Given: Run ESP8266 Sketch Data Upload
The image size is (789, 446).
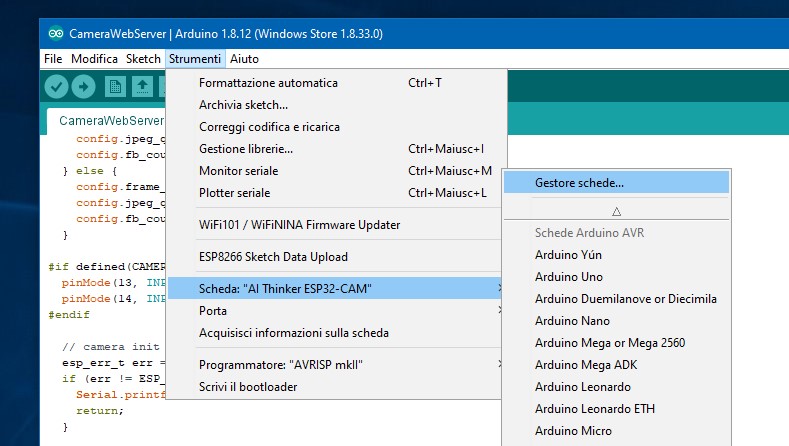Looking at the screenshot, I should click(334, 257).
